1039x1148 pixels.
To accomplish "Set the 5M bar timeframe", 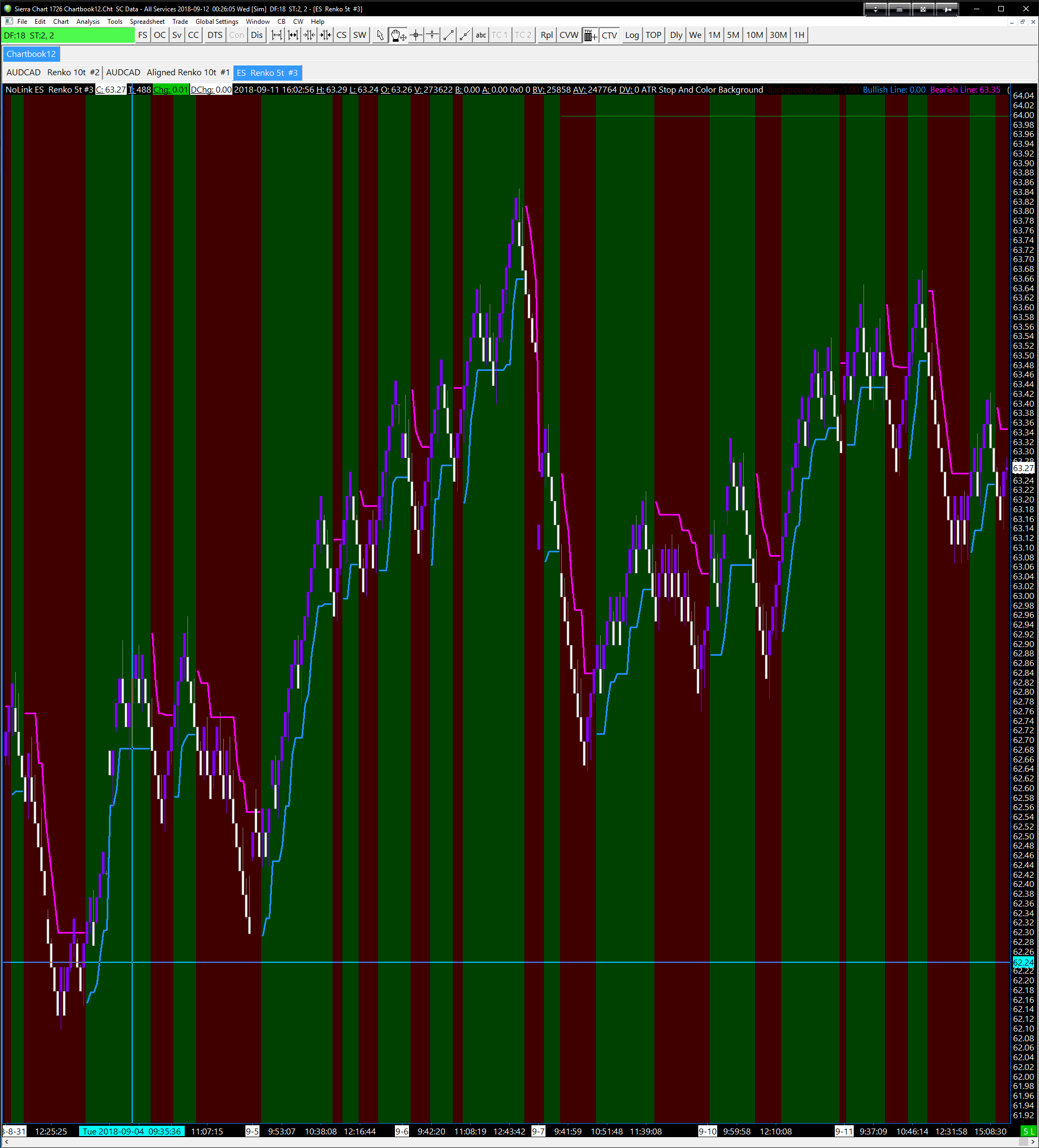I will point(733,35).
